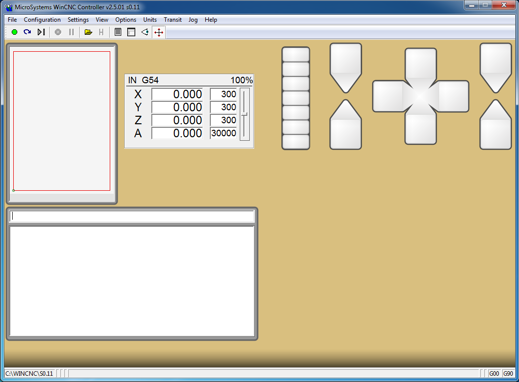Screen dimensions: 519x382
Task: Click the viewer eye icon
Action: click(x=145, y=32)
